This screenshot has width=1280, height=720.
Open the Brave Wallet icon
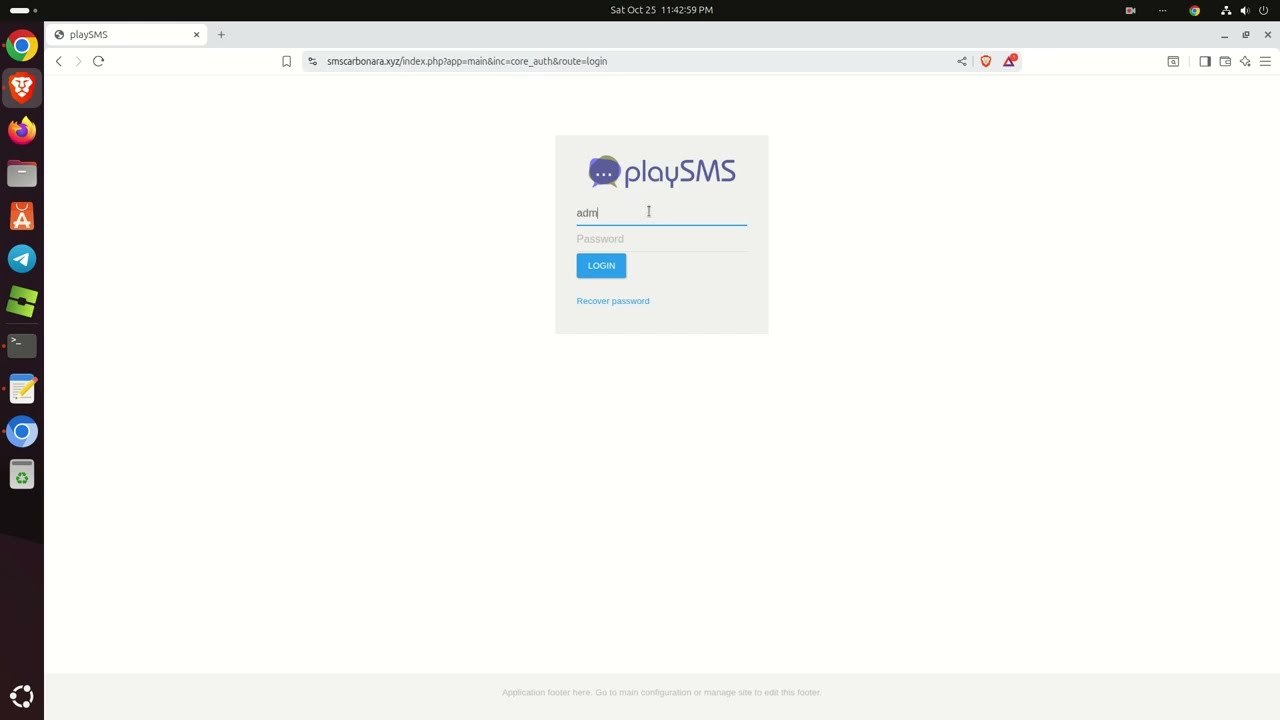coord(1225,61)
